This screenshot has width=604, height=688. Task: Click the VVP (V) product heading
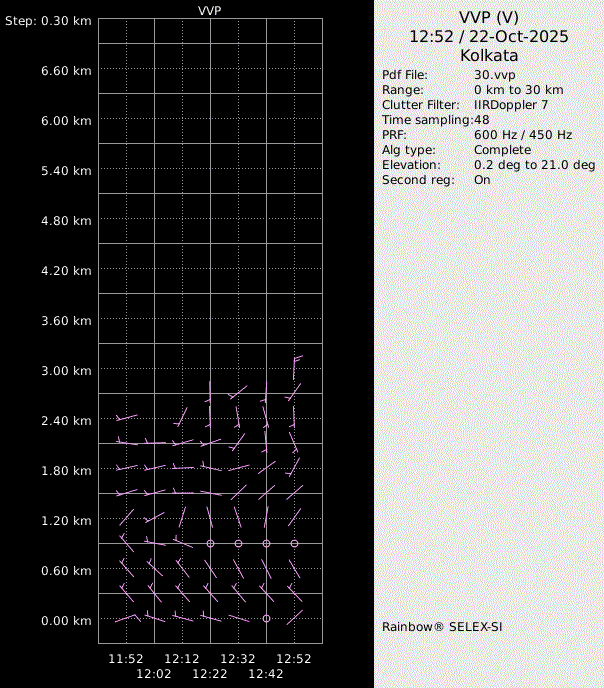[488, 17]
